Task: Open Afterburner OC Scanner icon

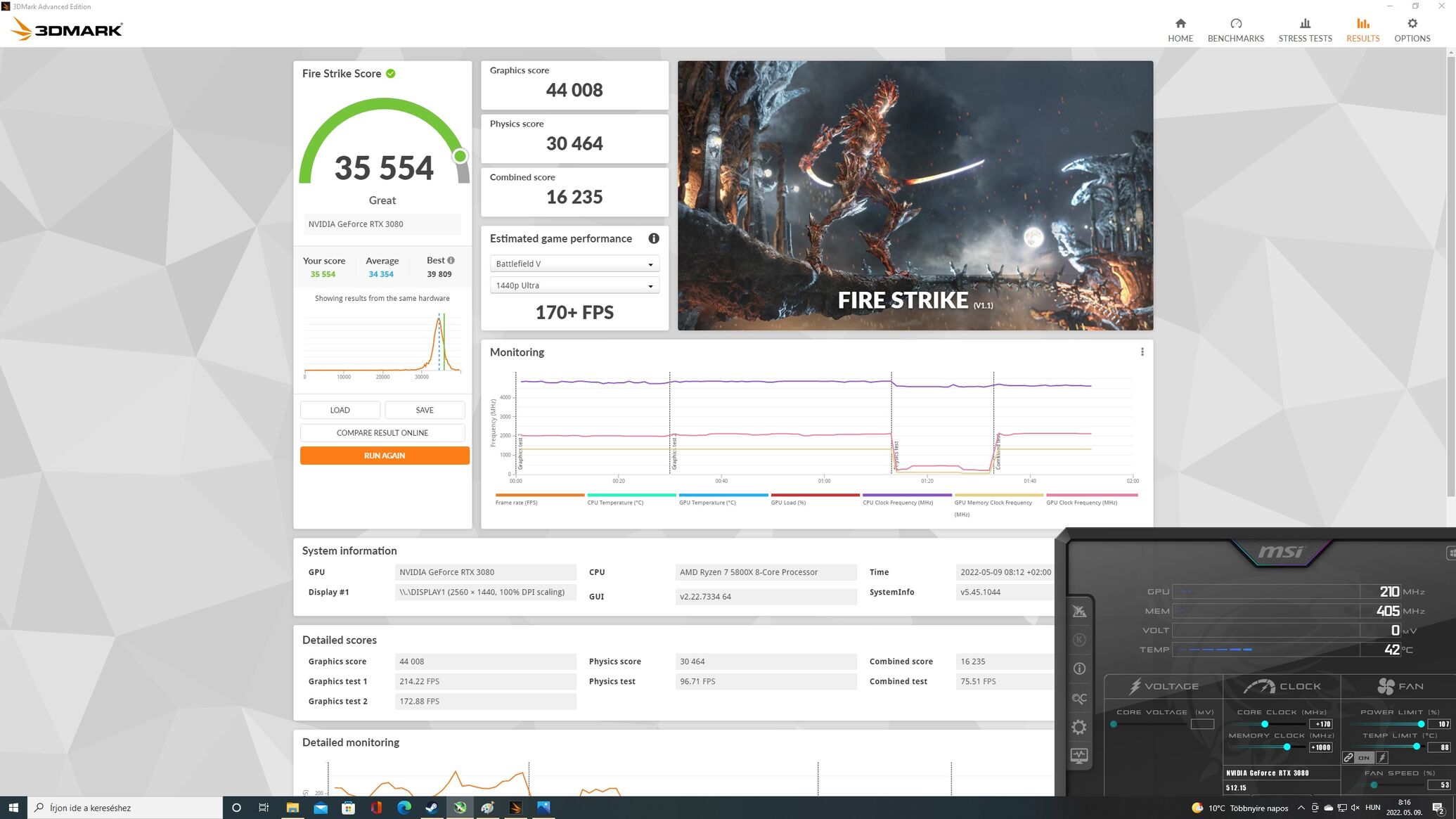Action: pyautogui.click(x=1079, y=698)
